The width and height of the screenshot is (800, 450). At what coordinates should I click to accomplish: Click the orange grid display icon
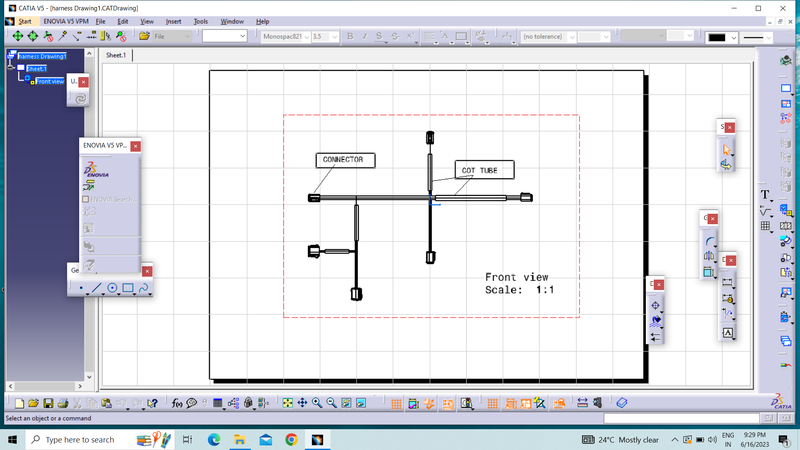pyautogui.click(x=396, y=404)
